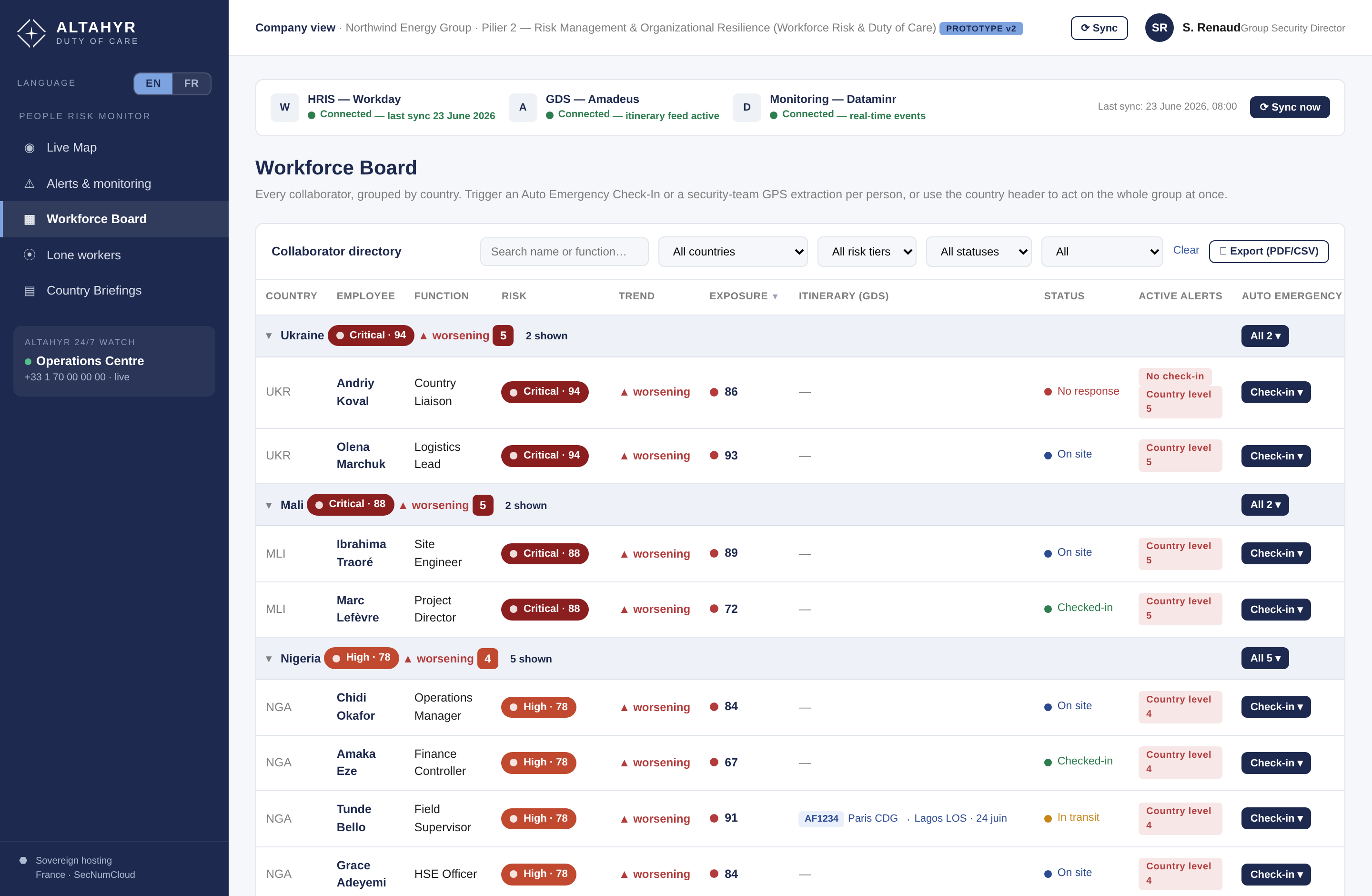Open the All countries dropdown
1372x896 pixels.
(733, 251)
